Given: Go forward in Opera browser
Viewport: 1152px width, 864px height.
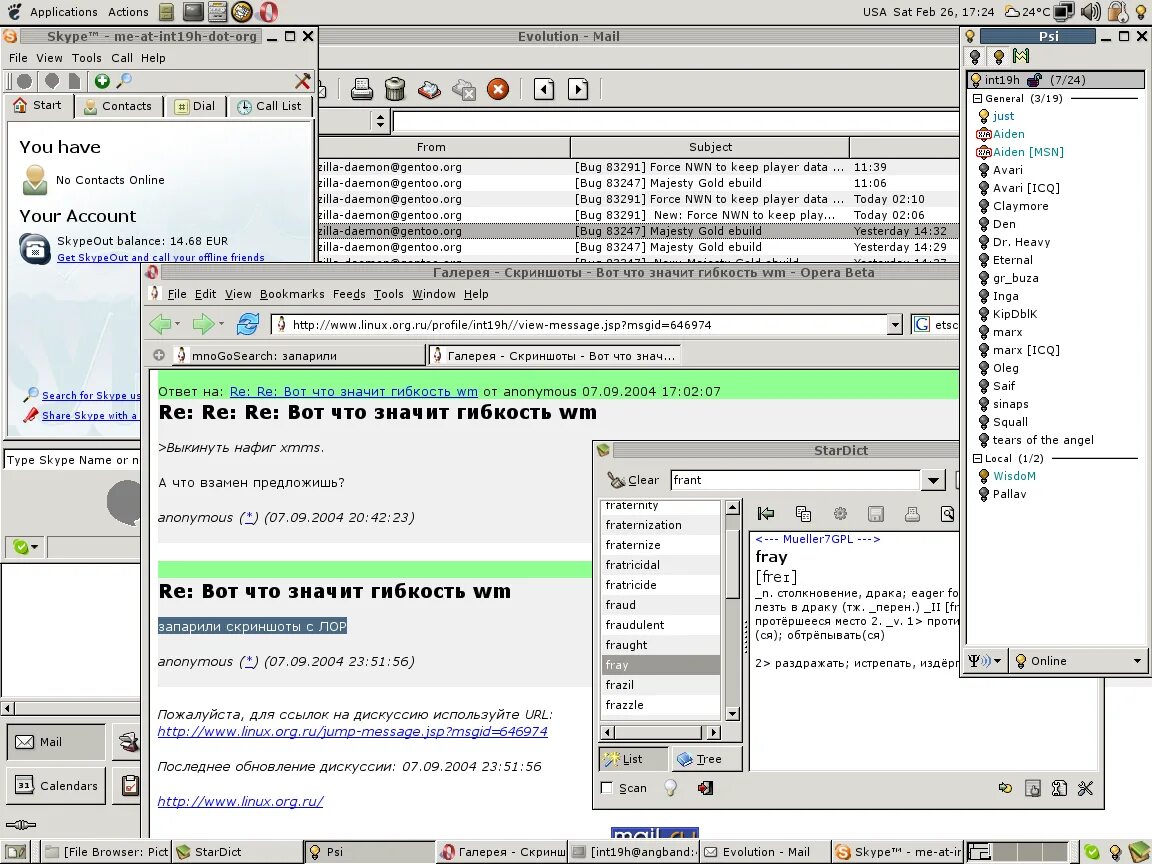Looking at the screenshot, I should 203,323.
